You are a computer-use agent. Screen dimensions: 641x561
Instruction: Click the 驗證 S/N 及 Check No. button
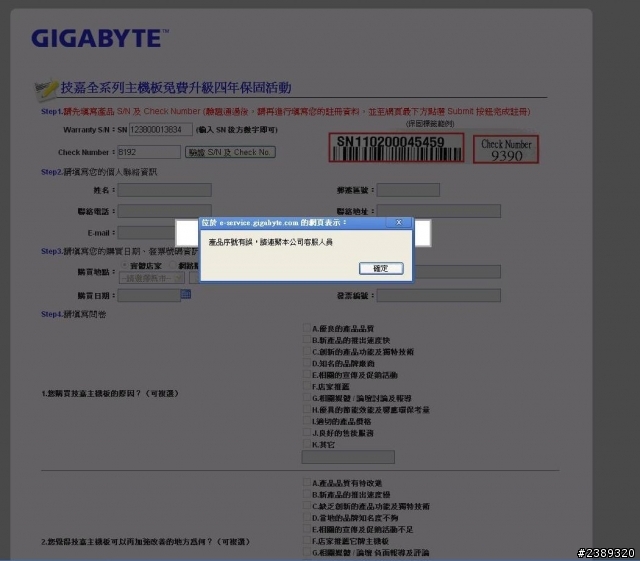click(230, 152)
